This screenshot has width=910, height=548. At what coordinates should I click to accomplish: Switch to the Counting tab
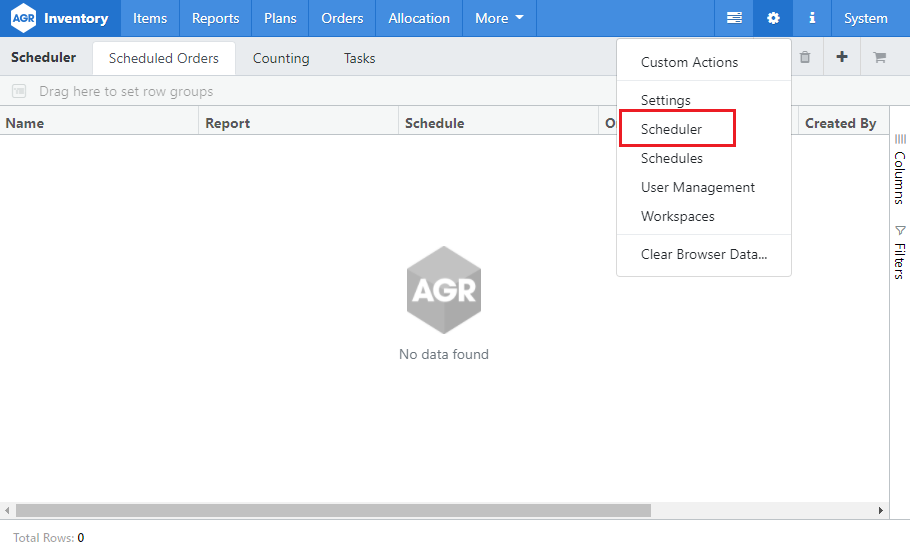tap(281, 58)
